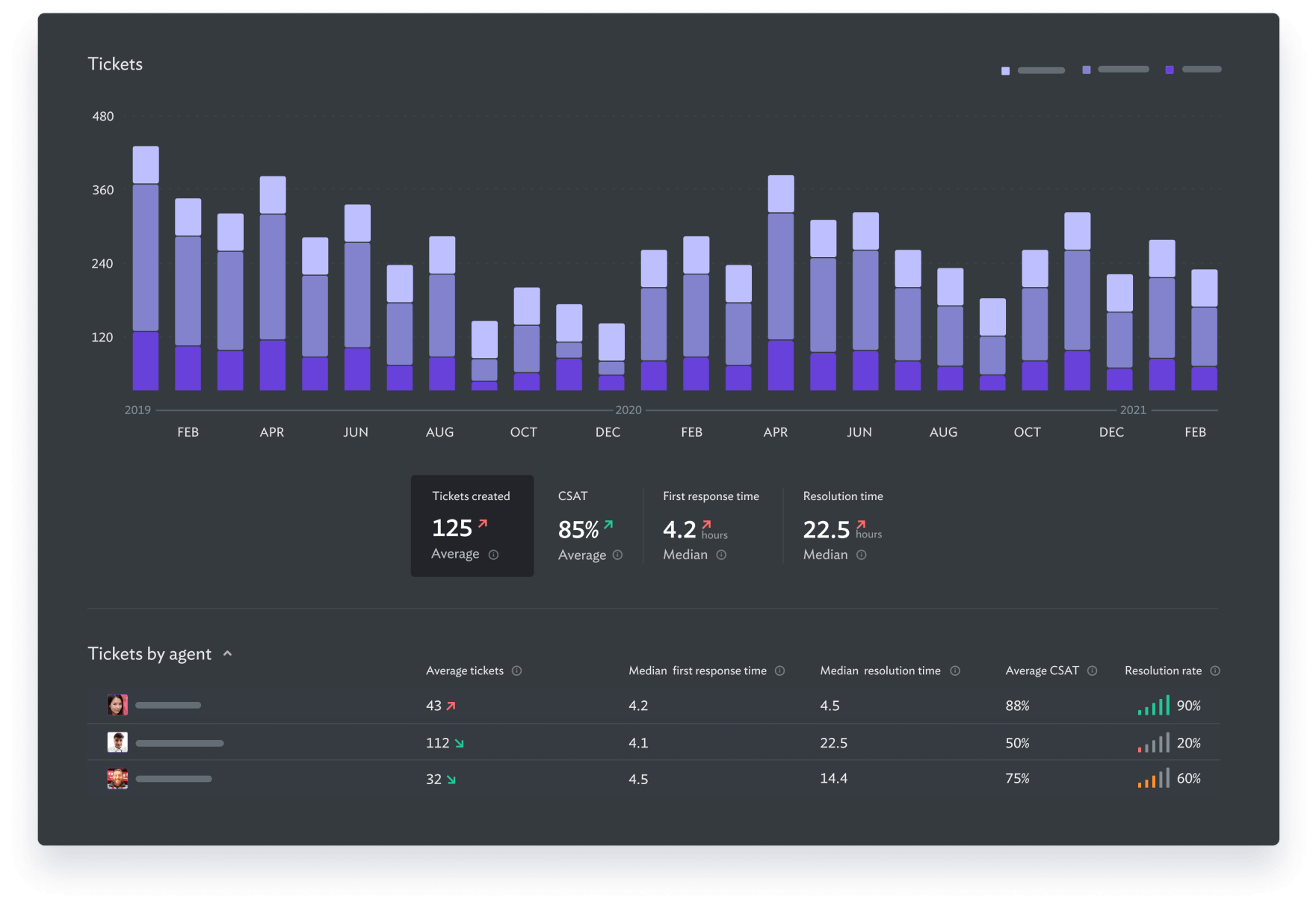Click info icon next to Average tickets column
Viewport: 1316px width, 906px height.
pos(516,671)
